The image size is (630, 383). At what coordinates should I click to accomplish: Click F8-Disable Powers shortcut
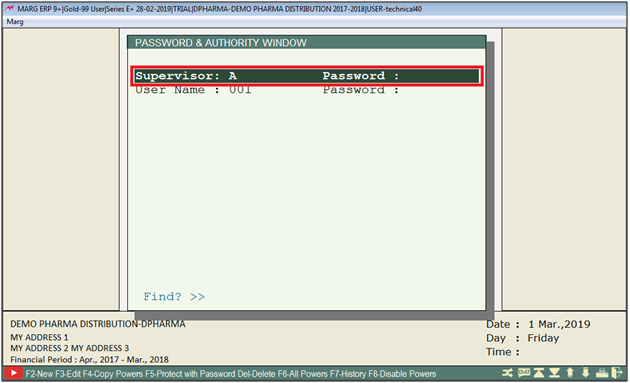[402, 374]
